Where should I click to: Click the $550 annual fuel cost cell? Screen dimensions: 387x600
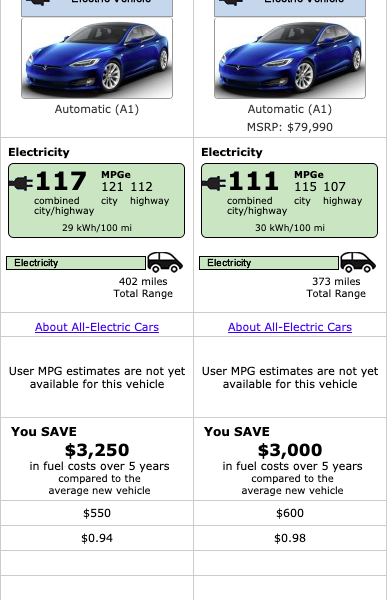pyautogui.click(x=97, y=513)
